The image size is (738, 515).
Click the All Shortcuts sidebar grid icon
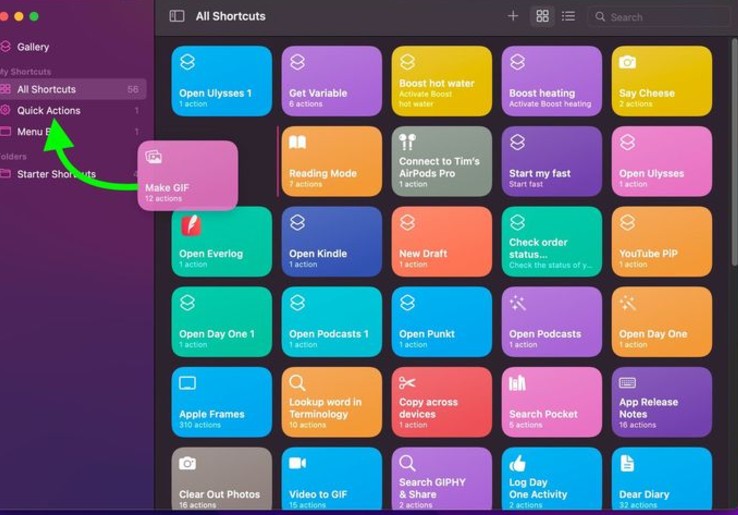[5, 89]
